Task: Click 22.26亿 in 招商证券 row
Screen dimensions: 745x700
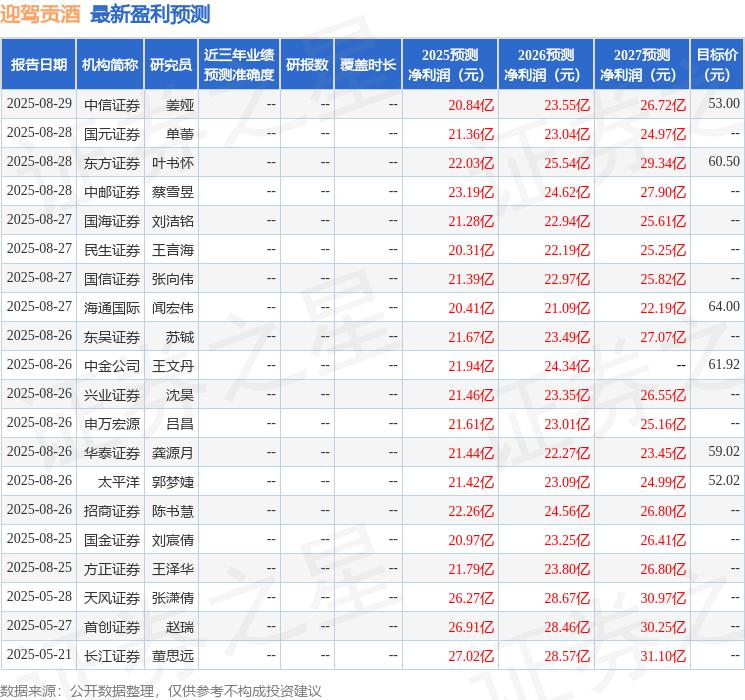Action: [x=471, y=511]
